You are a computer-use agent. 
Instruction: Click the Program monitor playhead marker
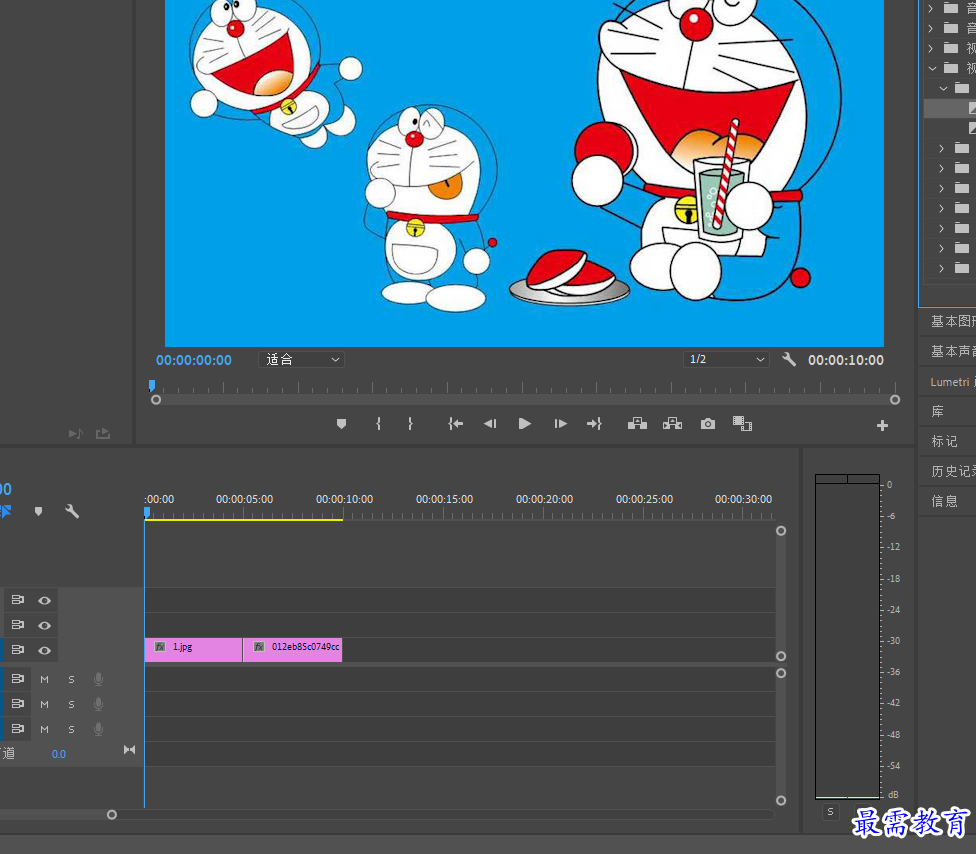152,385
